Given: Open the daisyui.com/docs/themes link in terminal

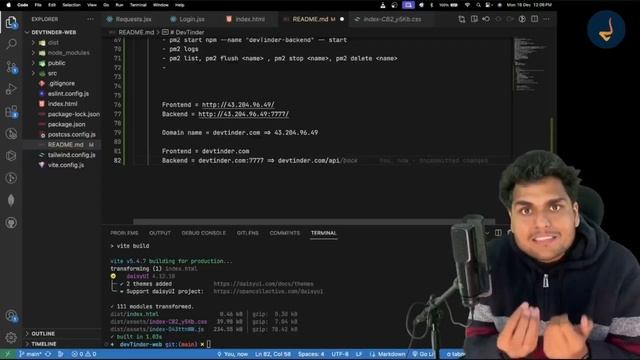Looking at the screenshot, I should coord(263,284).
